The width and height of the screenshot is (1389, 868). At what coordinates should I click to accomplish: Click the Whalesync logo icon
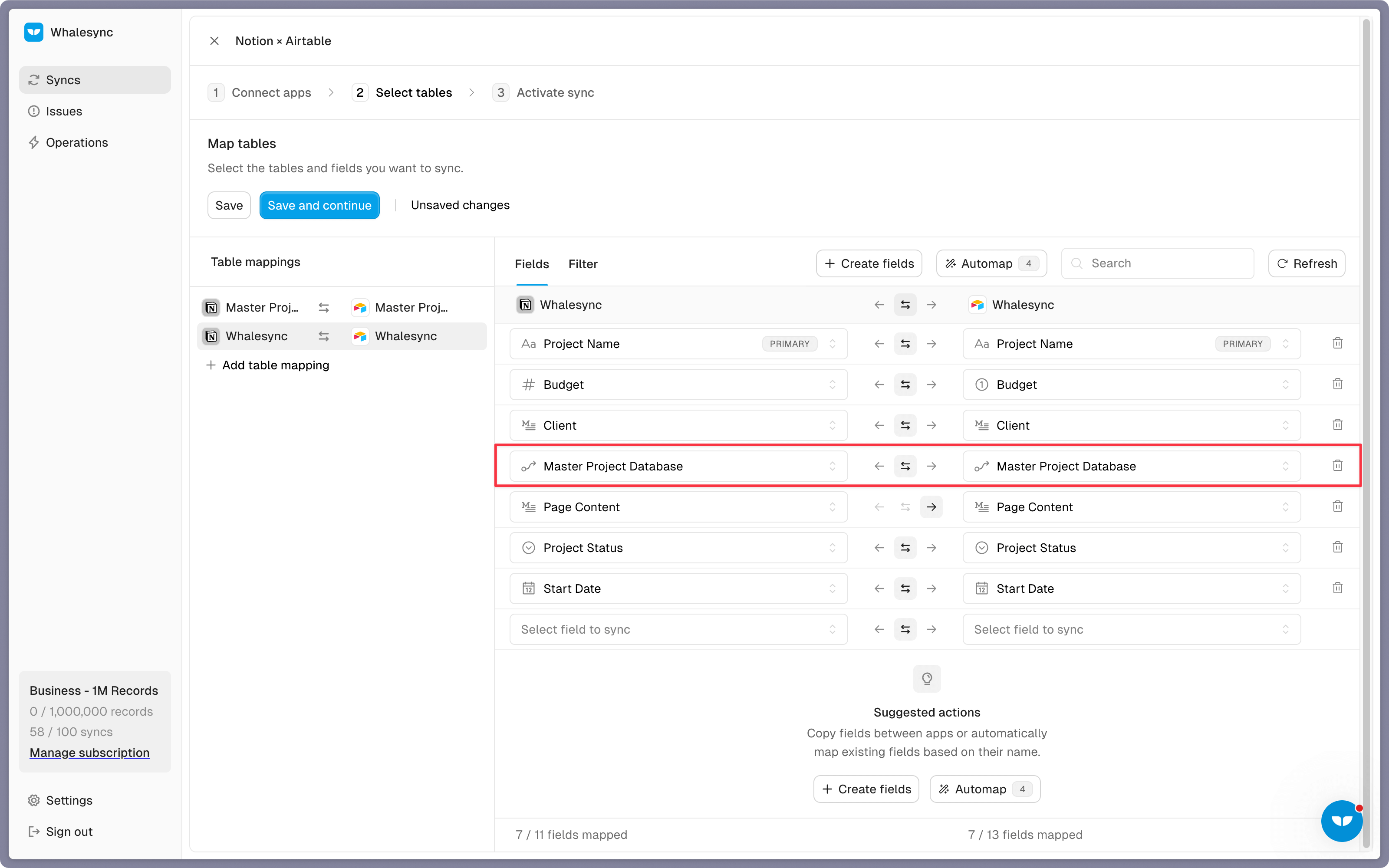point(34,32)
